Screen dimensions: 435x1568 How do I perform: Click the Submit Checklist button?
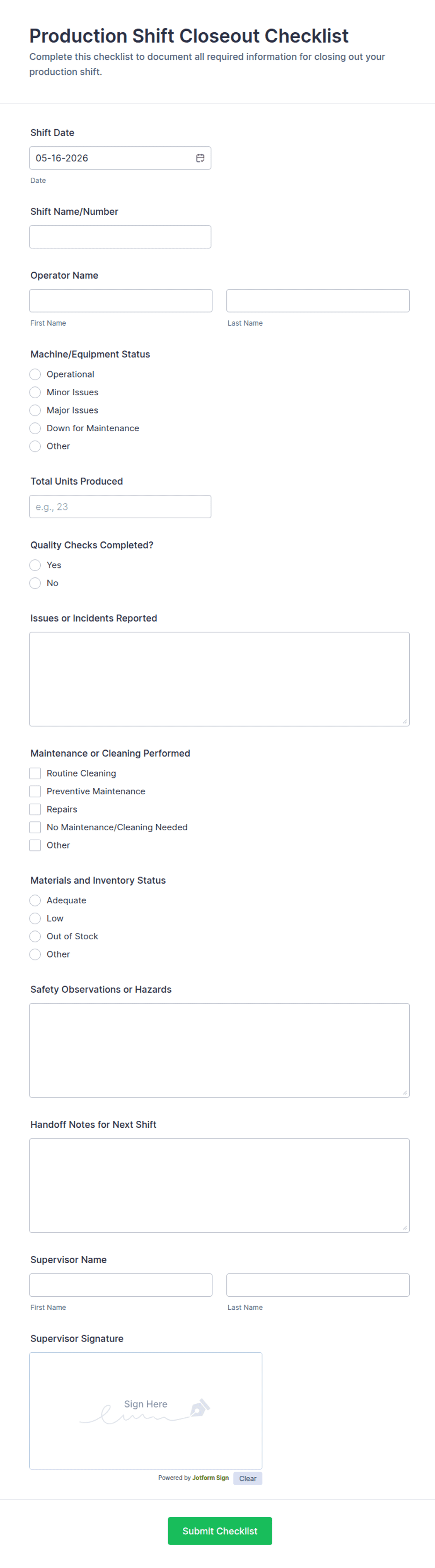pyautogui.click(x=220, y=1531)
